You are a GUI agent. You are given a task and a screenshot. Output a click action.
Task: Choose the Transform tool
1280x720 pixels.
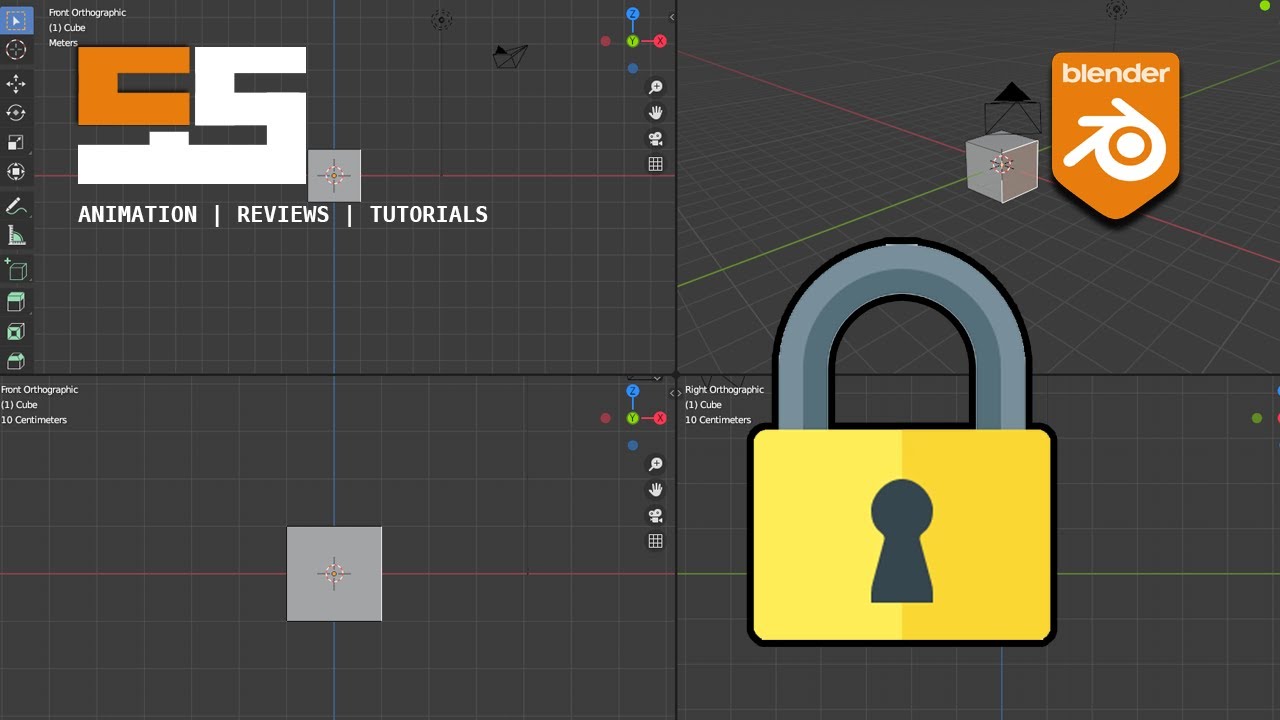click(x=16, y=172)
